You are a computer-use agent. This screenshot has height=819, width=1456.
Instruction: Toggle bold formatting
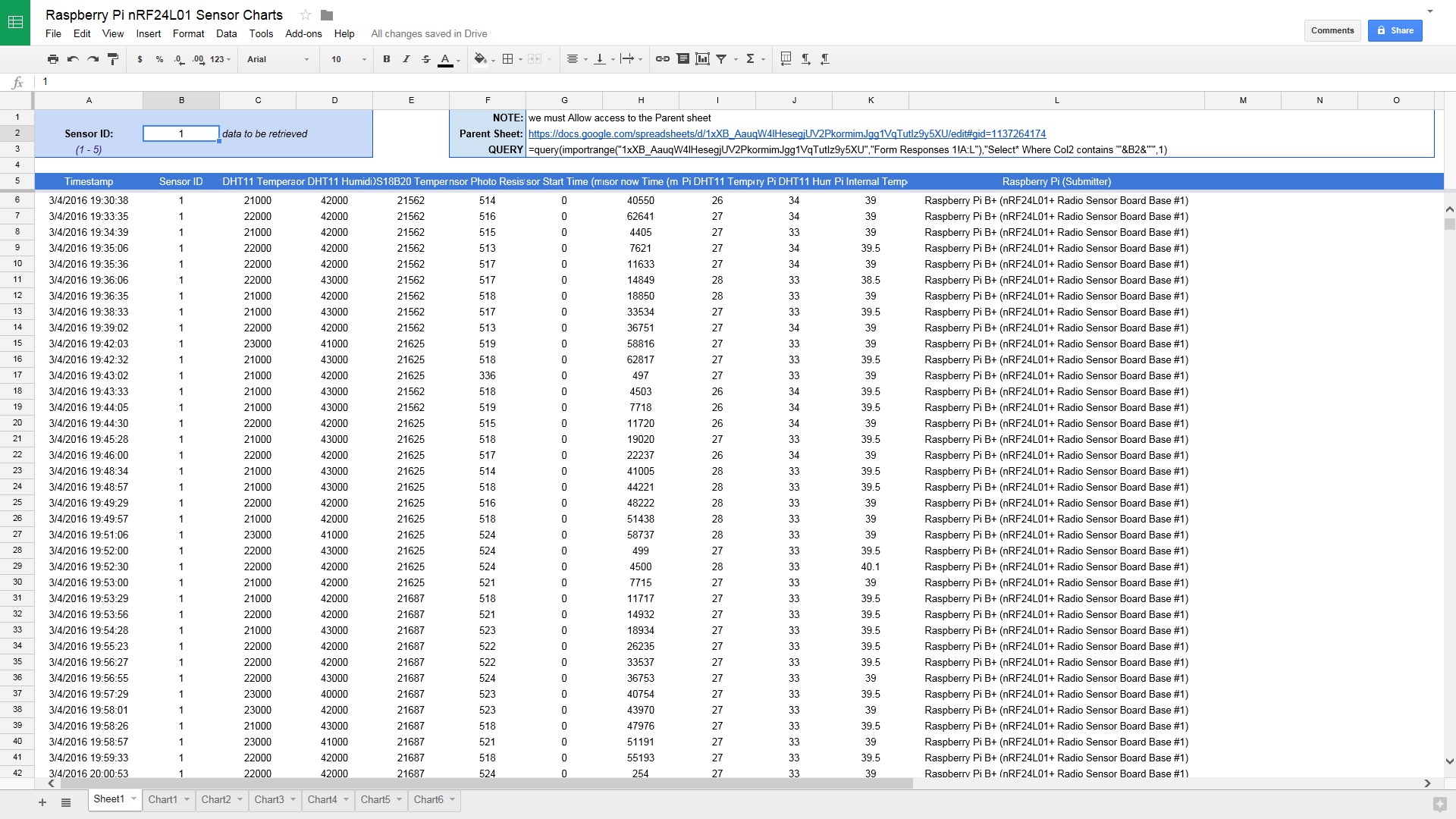click(387, 59)
